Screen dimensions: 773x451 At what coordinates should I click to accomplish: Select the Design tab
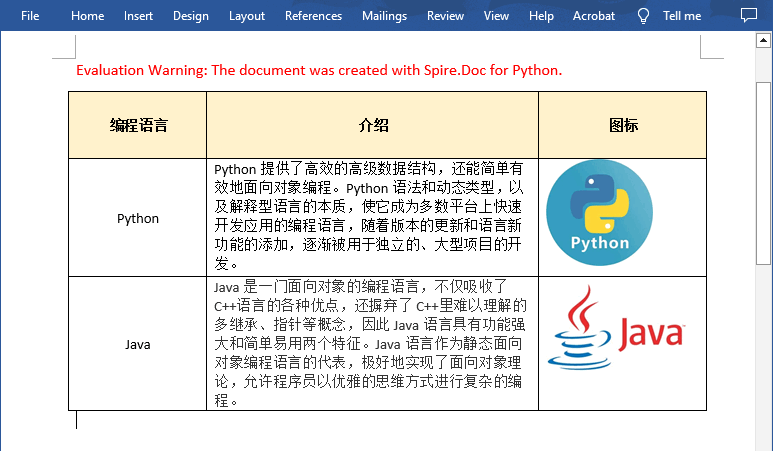click(191, 16)
